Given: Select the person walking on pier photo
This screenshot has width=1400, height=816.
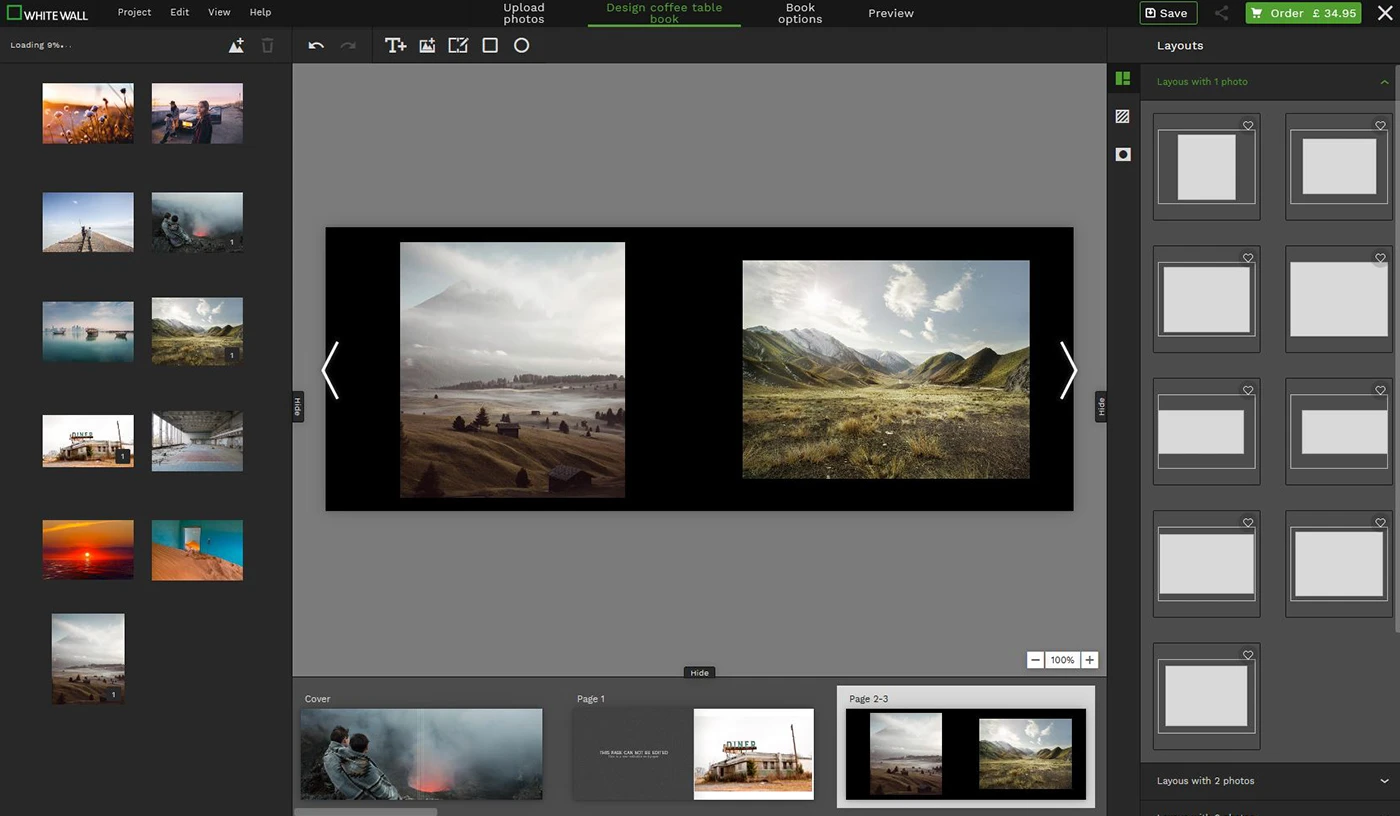Looking at the screenshot, I should tap(88, 222).
